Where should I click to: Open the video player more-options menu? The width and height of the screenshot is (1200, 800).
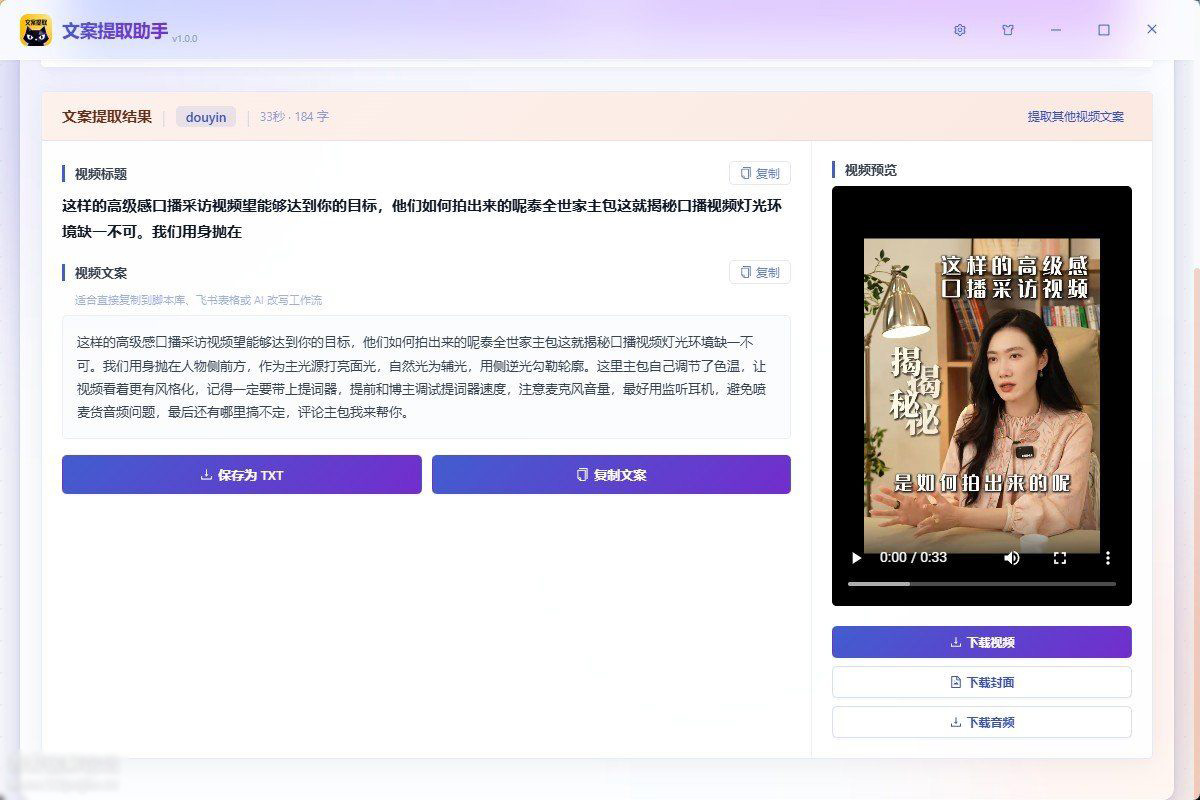coord(1107,557)
